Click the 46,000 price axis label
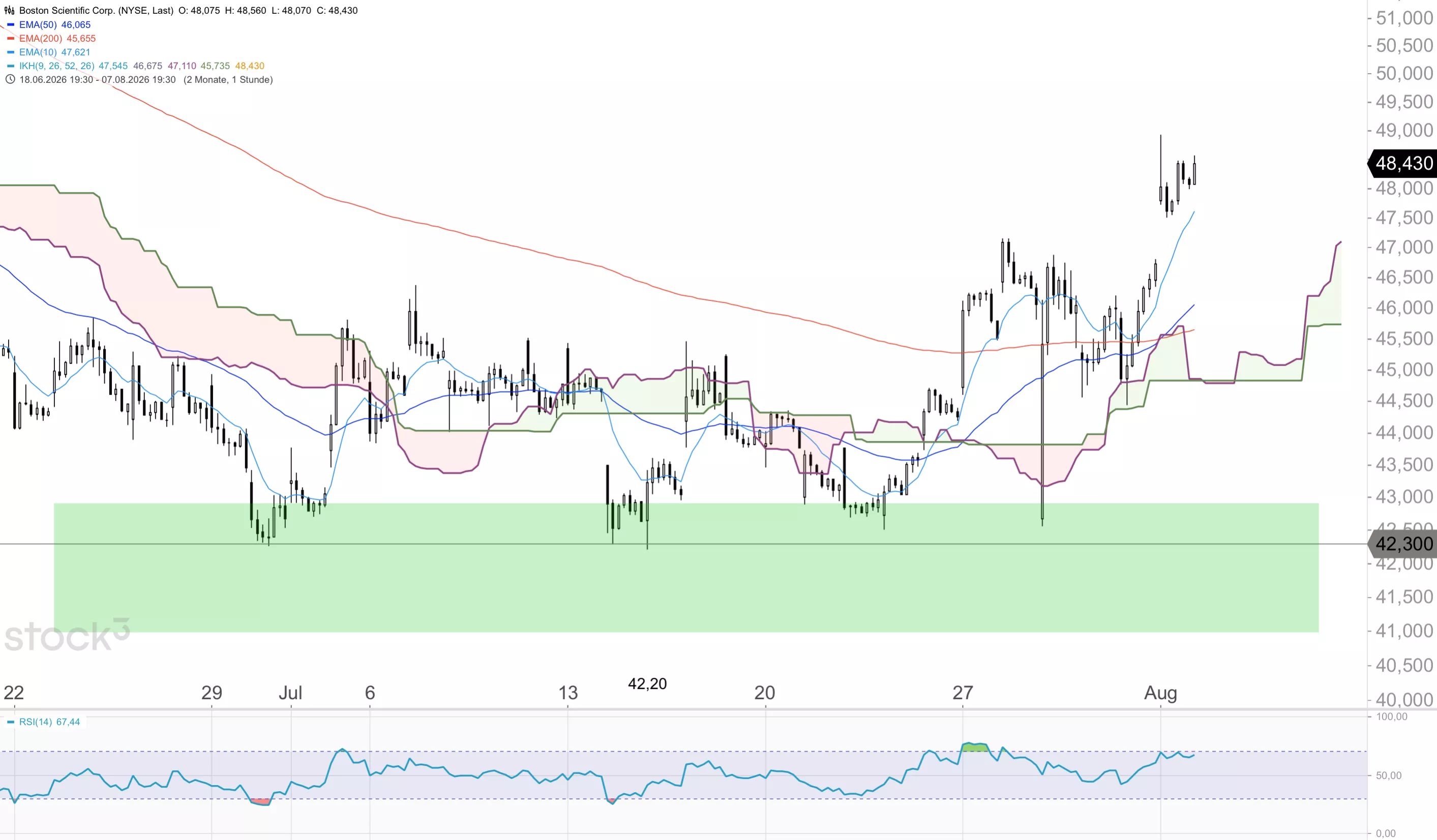Viewport: 1437px width, 840px height. click(x=1404, y=307)
